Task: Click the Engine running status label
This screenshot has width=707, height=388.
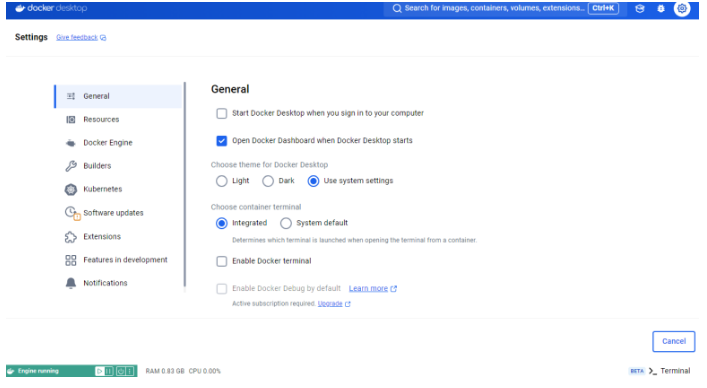Action: tap(38, 371)
